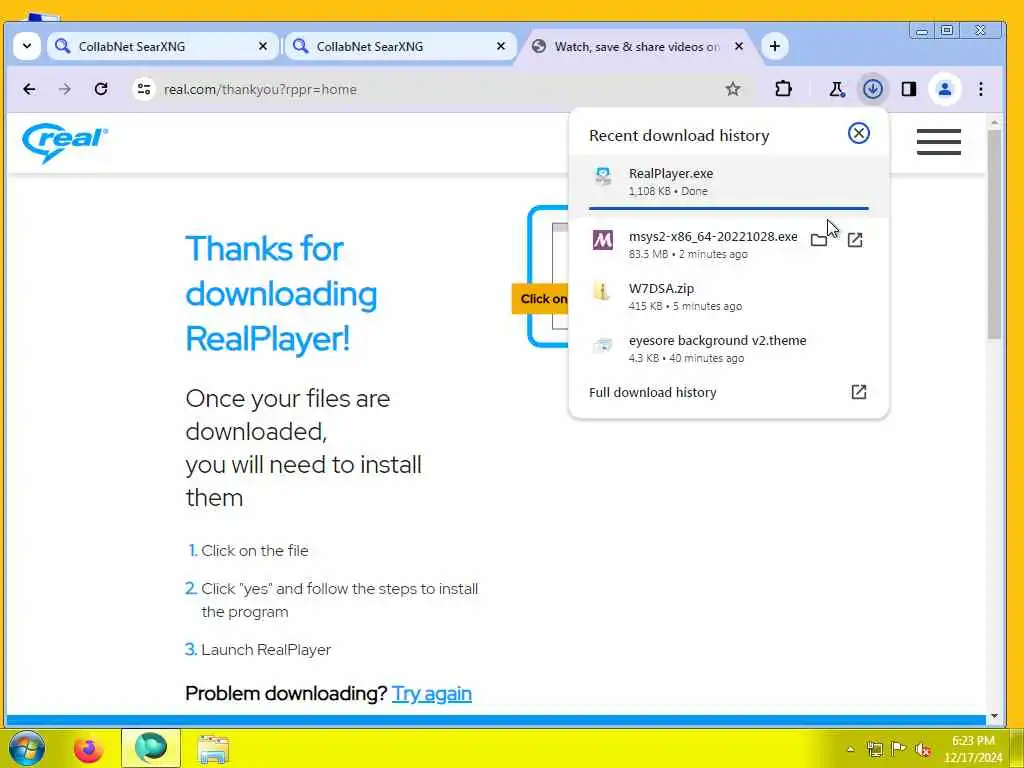Open Full download history

click(x=729, y=392)
